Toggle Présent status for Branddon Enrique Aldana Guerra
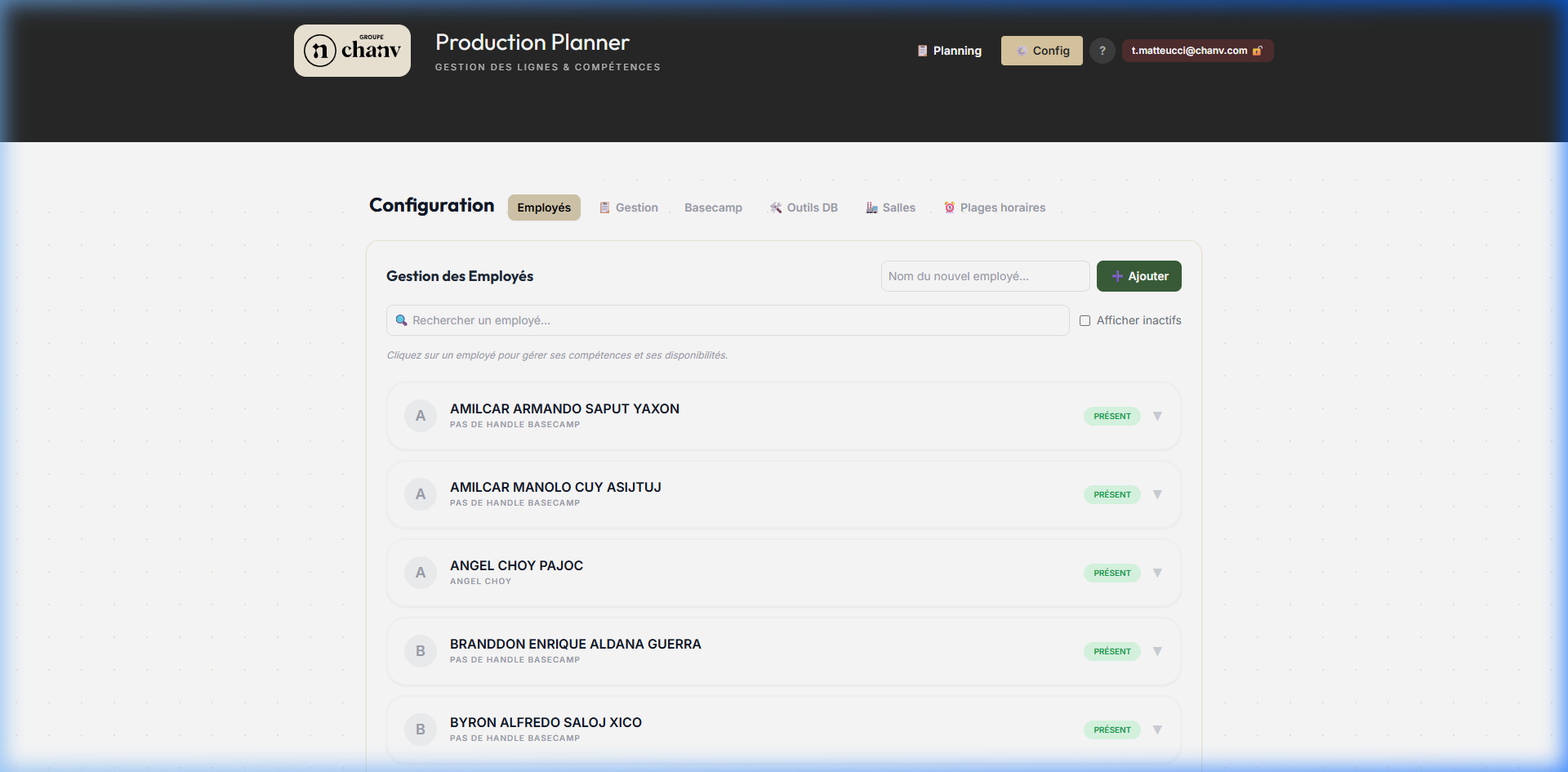Image resolution: width=1568 pixels, height=772 pixels. [1112, 651]
